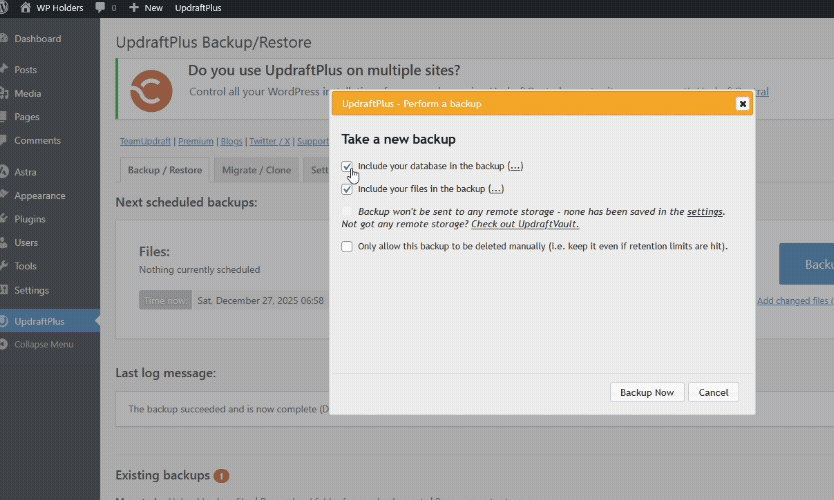Open the Blogs link

231,141
